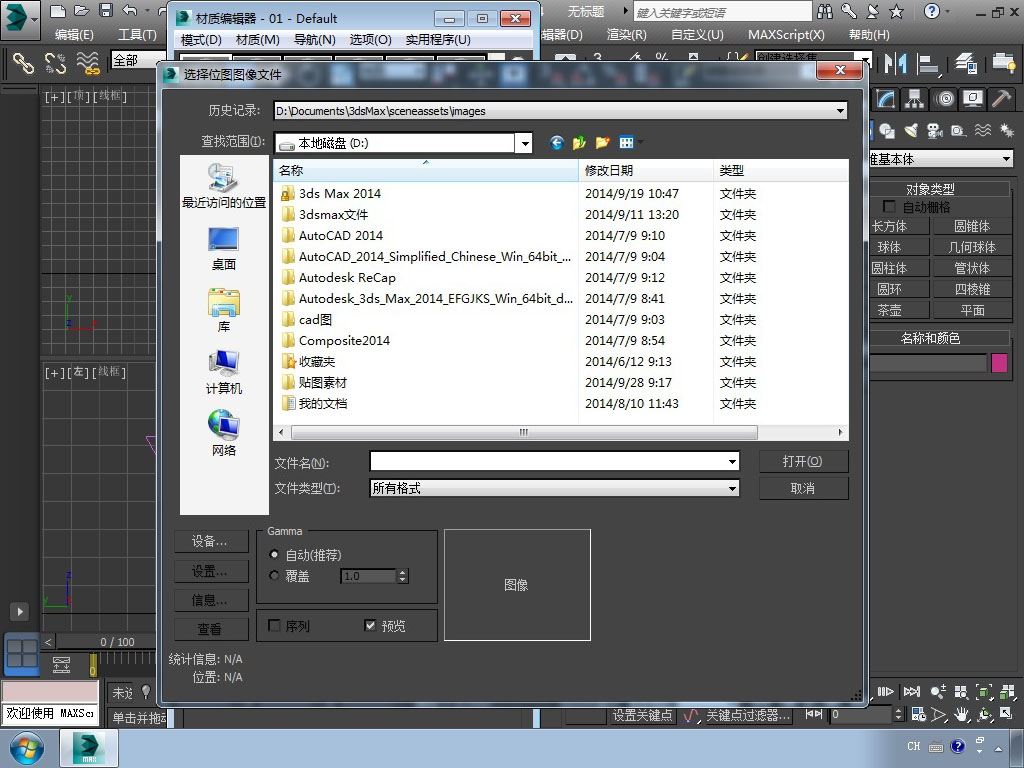Click the magenta object color swatch

point(999,362)
